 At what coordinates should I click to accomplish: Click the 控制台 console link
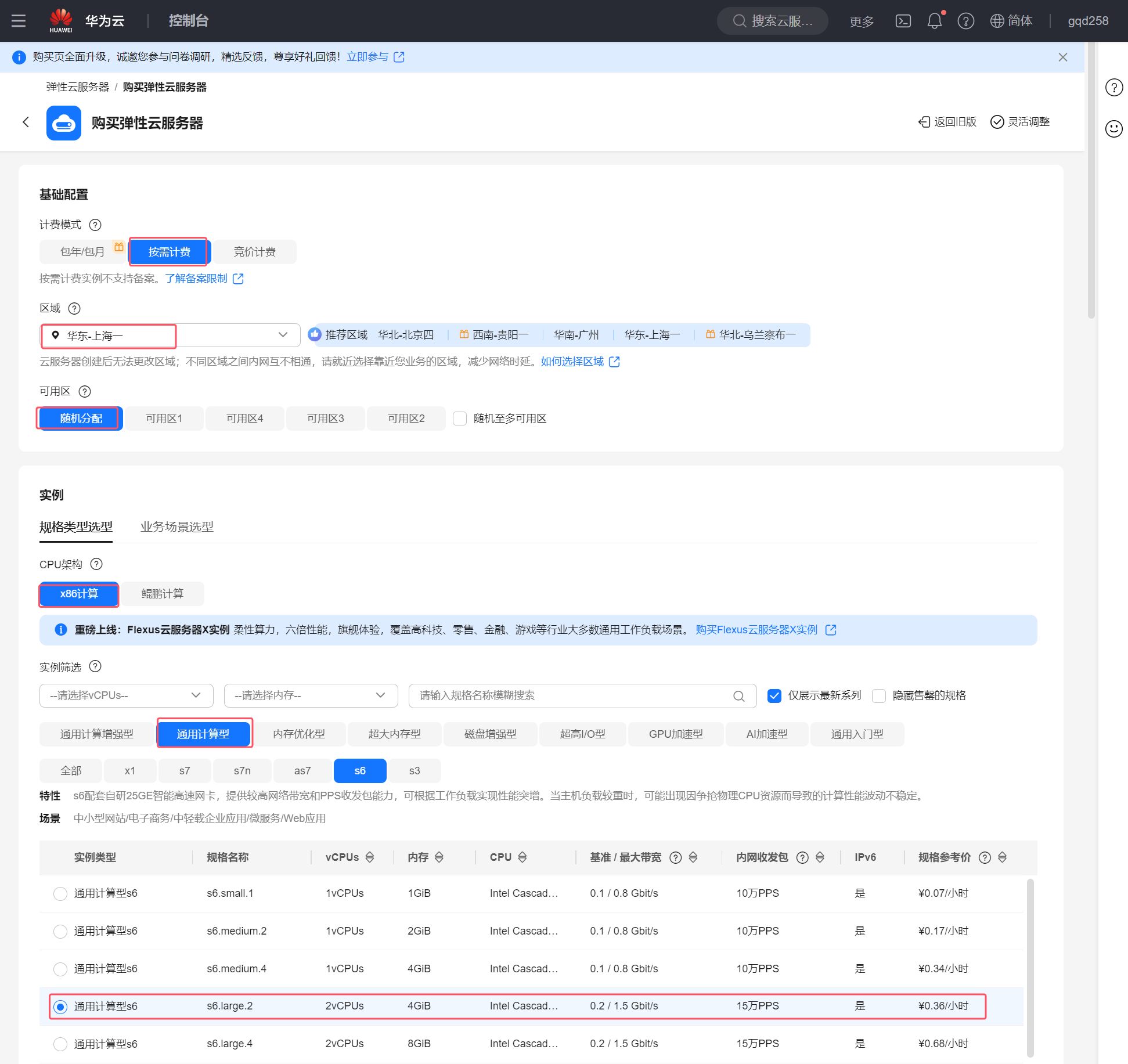189,21
